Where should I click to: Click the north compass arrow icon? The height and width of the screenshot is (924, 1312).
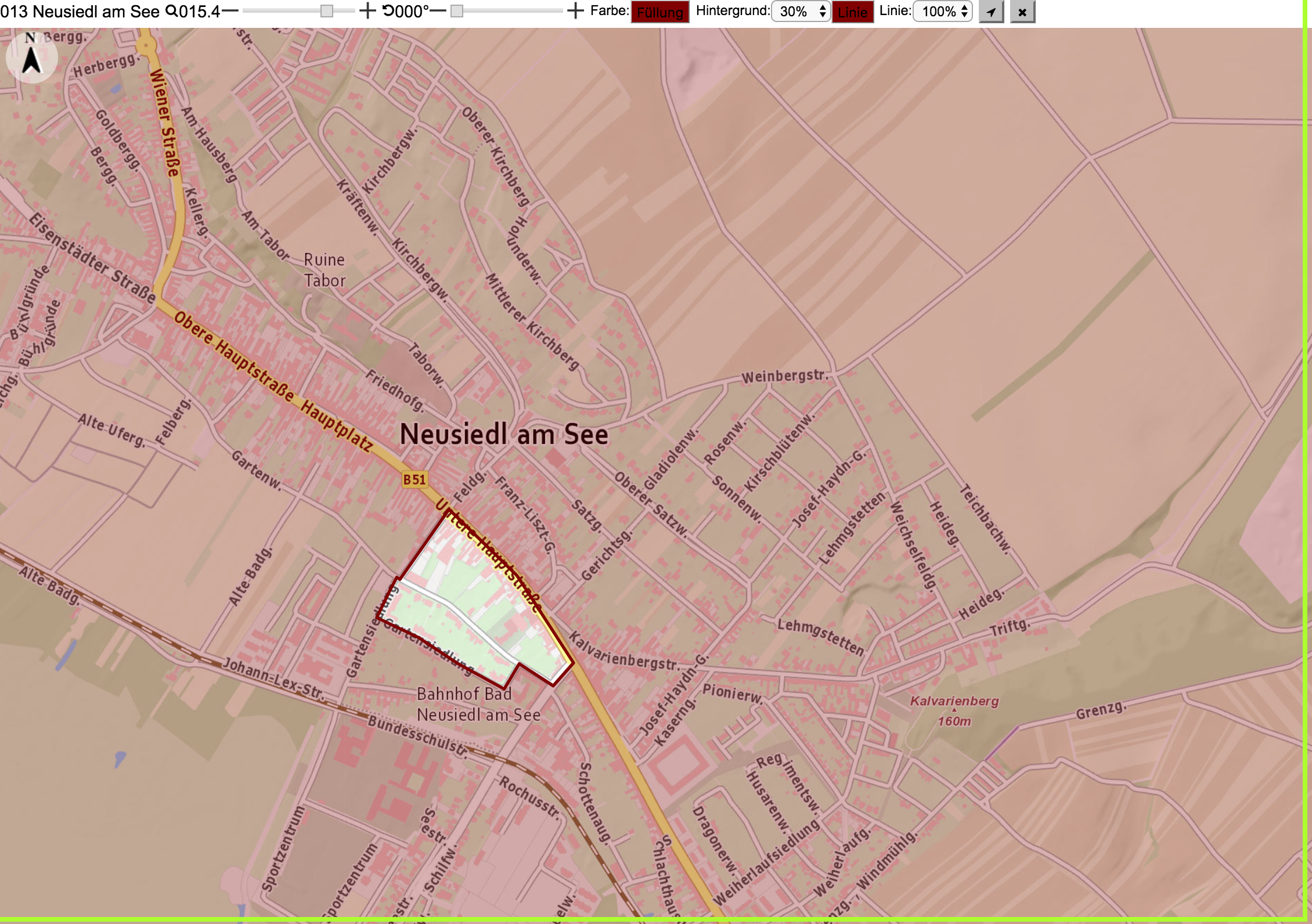(31, 57)
